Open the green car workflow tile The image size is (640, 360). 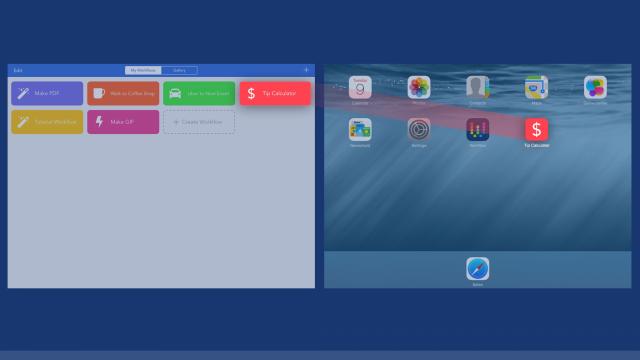coord(199,93)
